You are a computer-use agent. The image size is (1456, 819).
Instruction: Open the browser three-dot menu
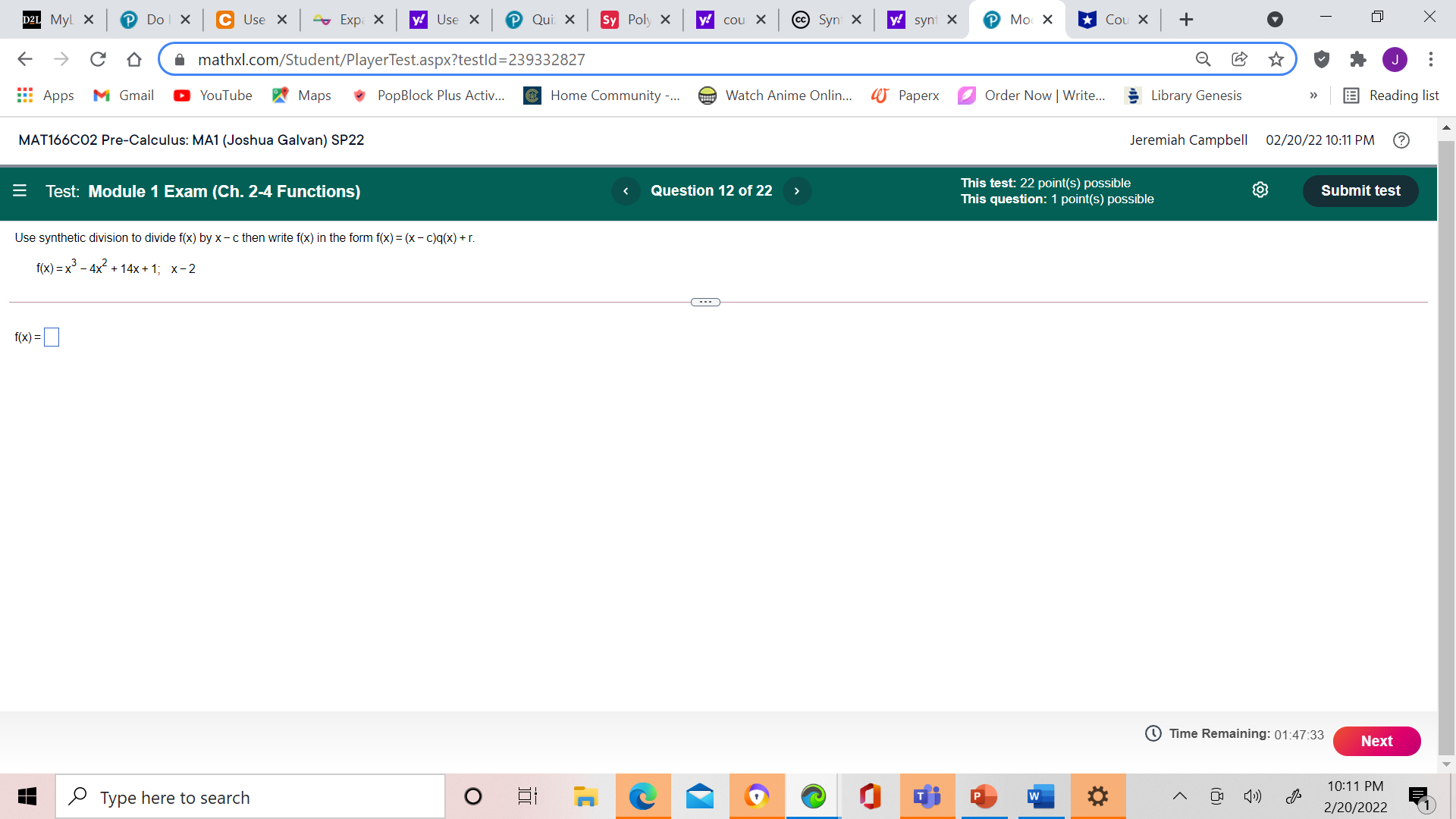(x=1431, y=59)
